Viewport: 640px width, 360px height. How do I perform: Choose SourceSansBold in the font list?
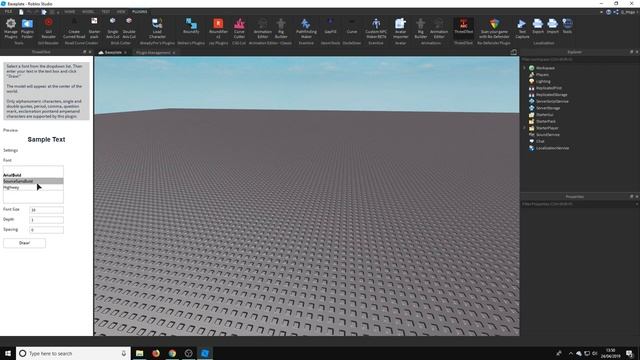click(x=33, y=181)
